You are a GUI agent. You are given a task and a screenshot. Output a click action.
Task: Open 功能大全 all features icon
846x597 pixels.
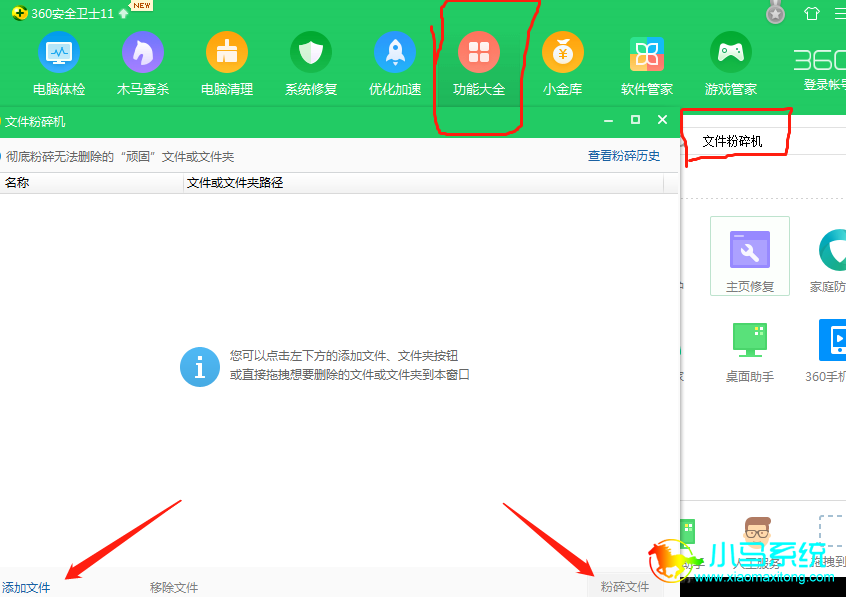point(479,52)
